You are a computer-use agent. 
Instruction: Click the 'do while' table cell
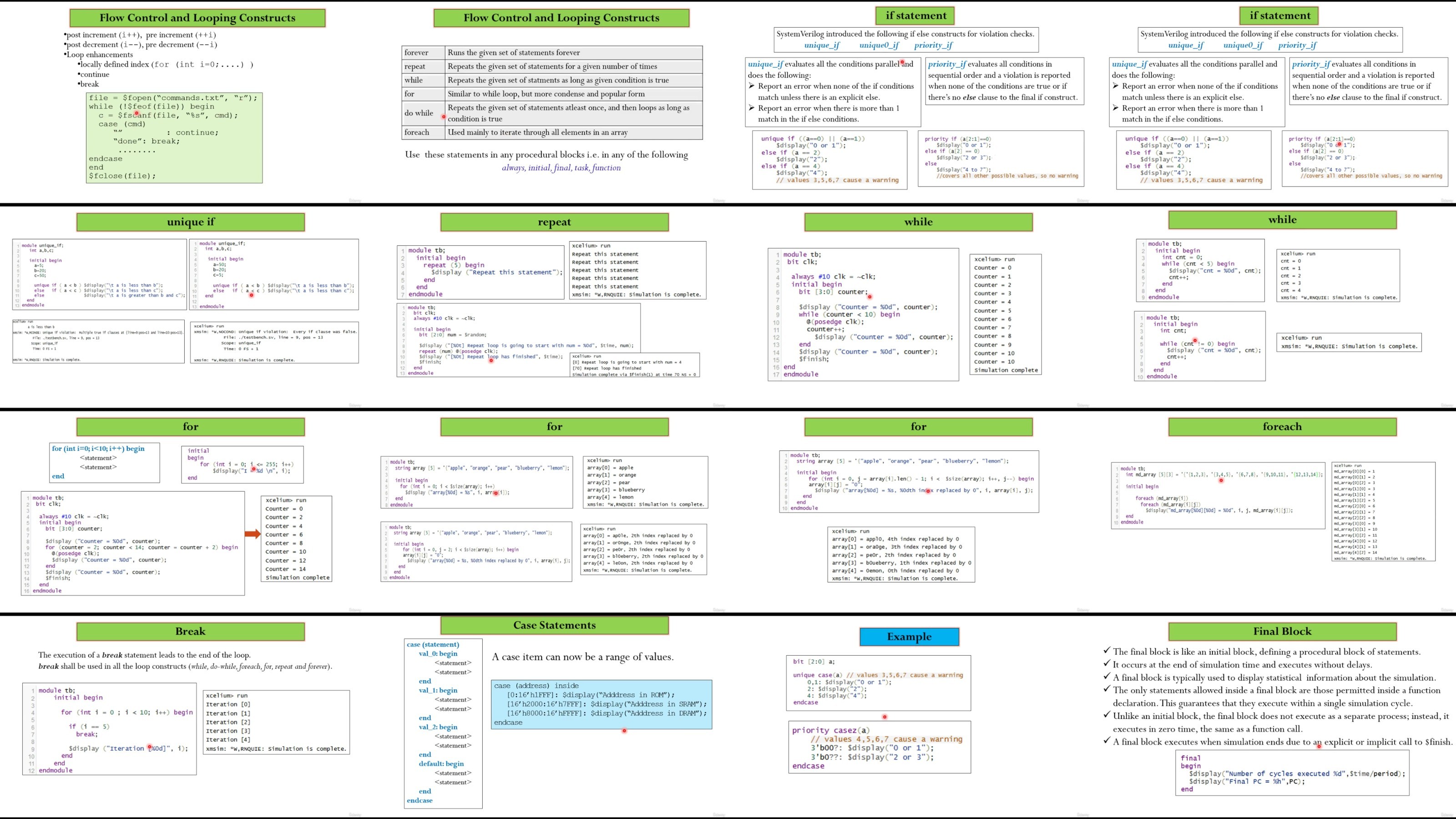[423, 113]
